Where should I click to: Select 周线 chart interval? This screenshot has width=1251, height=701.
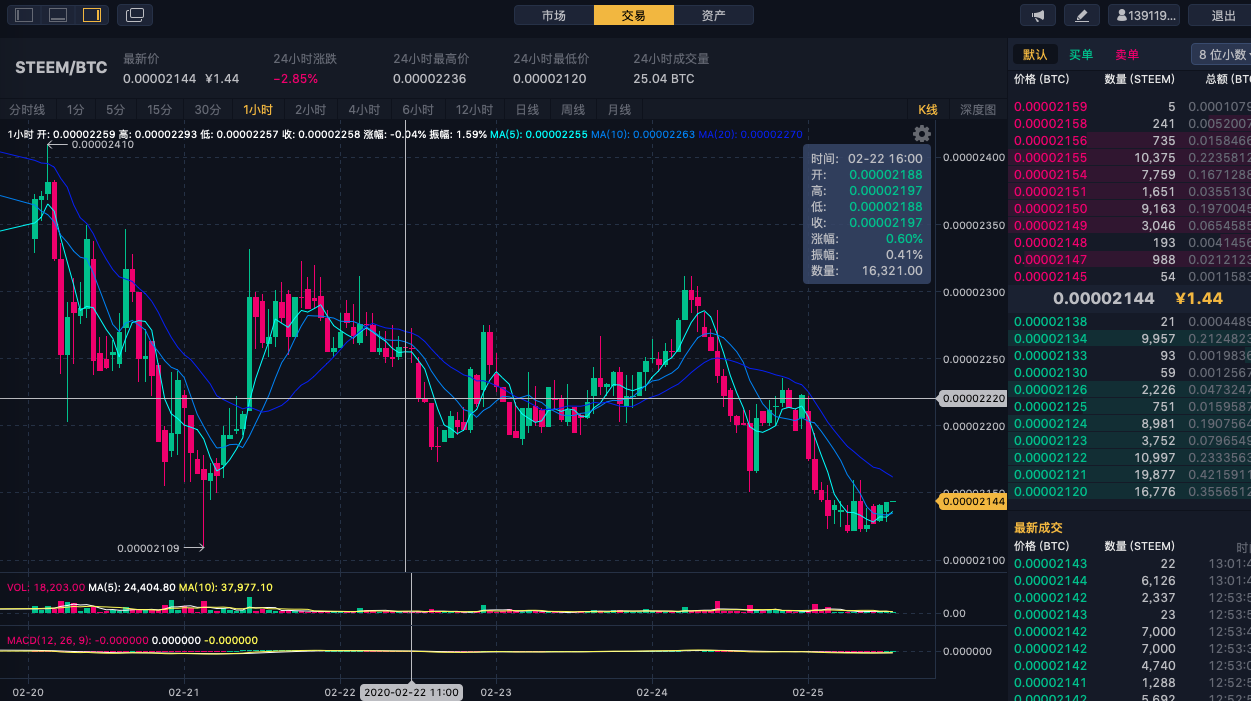tap(573, 110)
